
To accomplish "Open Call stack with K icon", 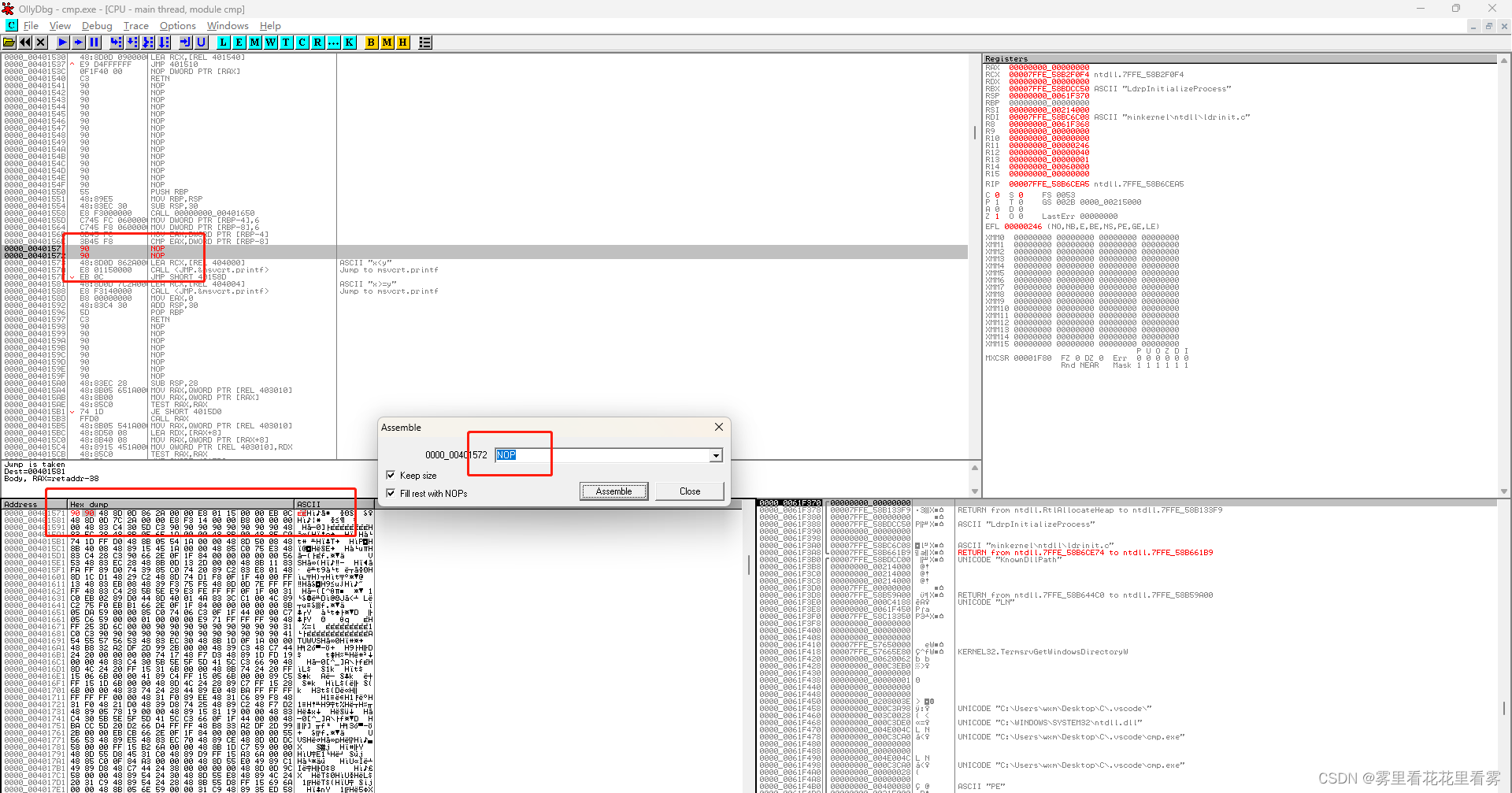I will 350,43.
